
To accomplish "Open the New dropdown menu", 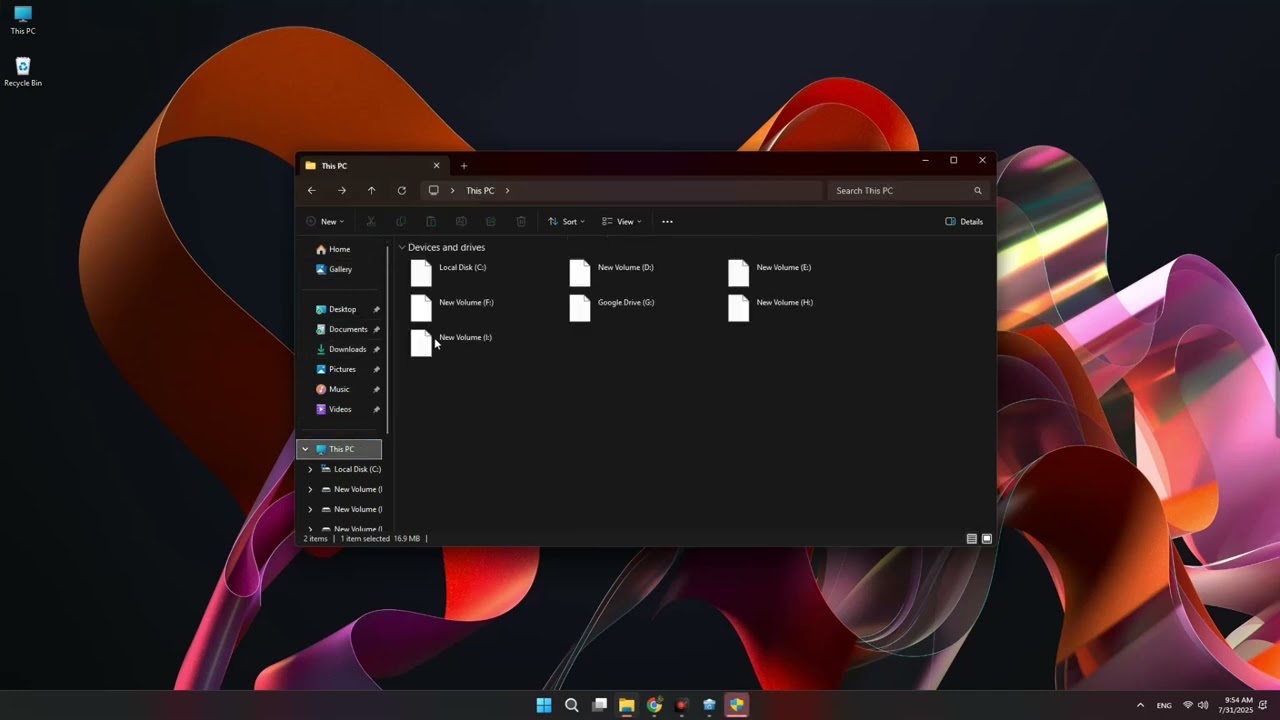I will 325,221.
